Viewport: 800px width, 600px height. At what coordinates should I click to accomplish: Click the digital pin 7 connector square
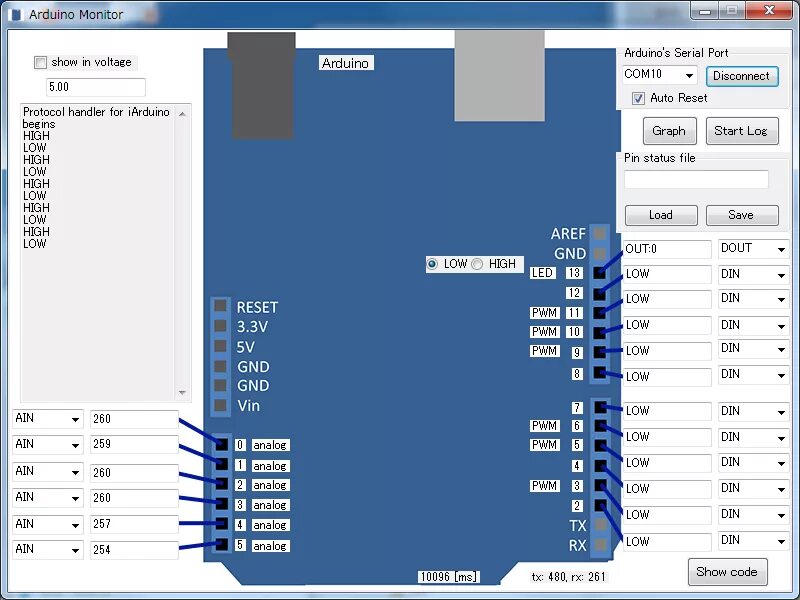pos(600,407)
